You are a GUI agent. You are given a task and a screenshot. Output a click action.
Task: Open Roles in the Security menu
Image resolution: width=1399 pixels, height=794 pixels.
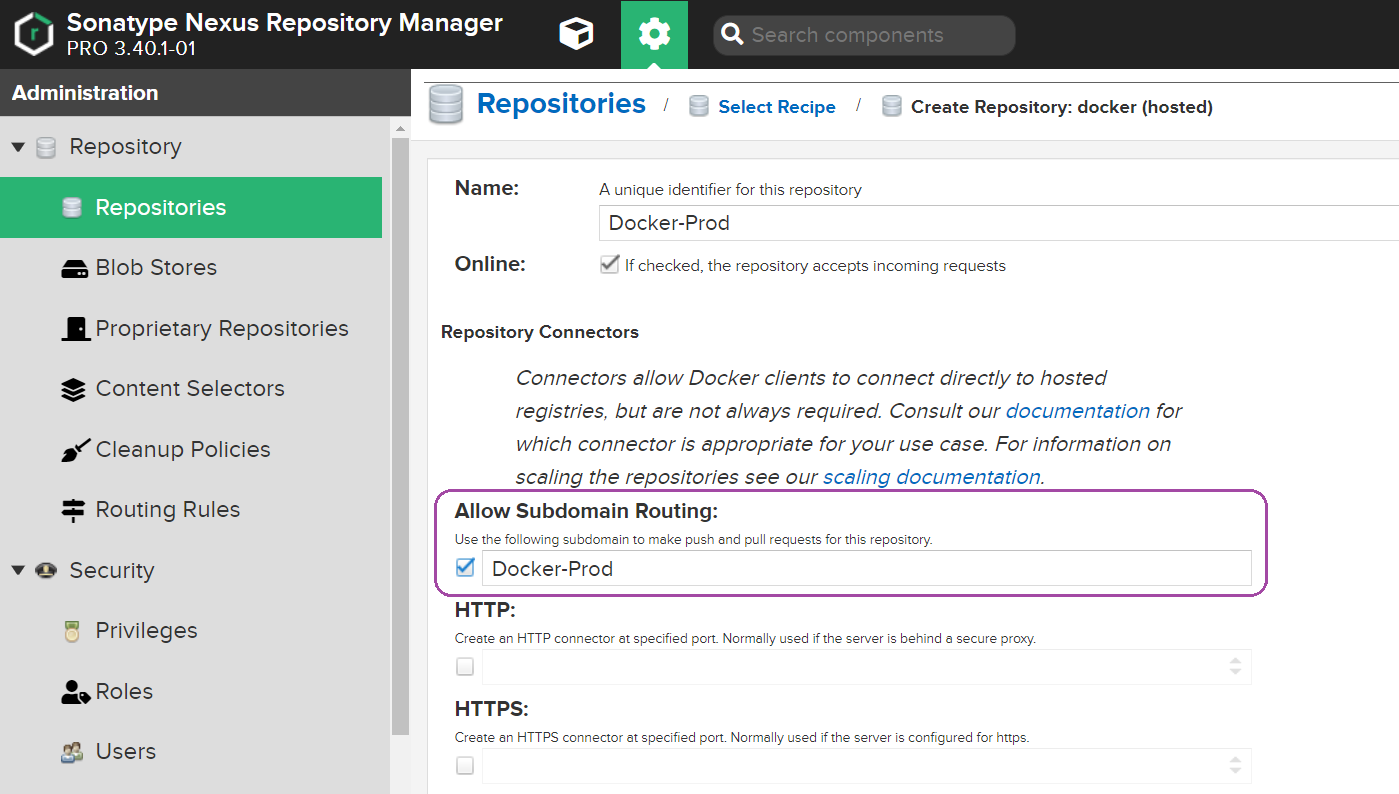pos(124,692)
